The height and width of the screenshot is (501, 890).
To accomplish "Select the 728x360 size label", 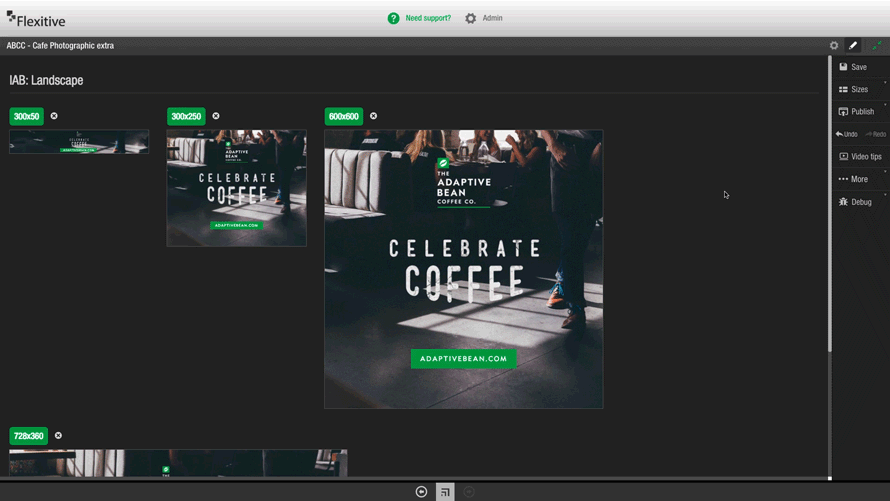I will click(x=28, y=436).
